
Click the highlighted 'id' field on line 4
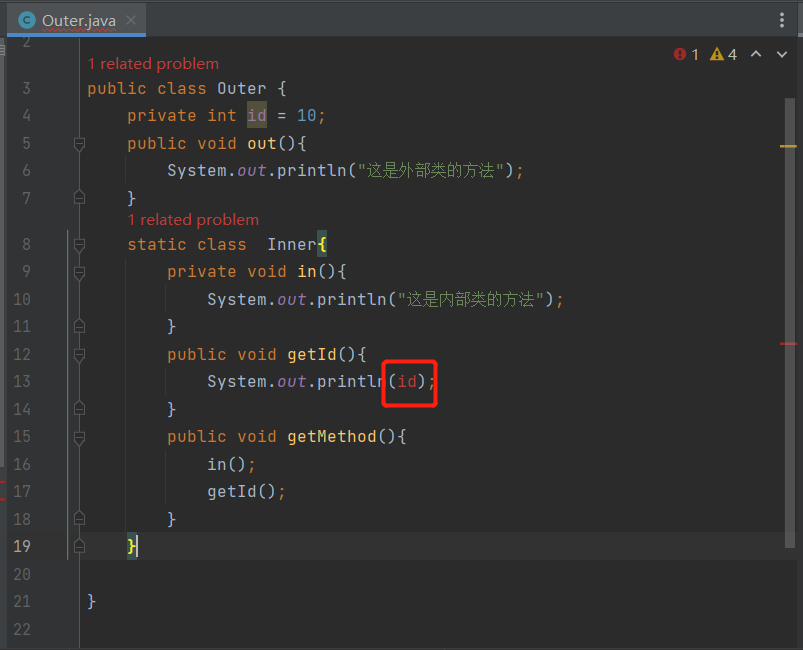click(257, 115)
